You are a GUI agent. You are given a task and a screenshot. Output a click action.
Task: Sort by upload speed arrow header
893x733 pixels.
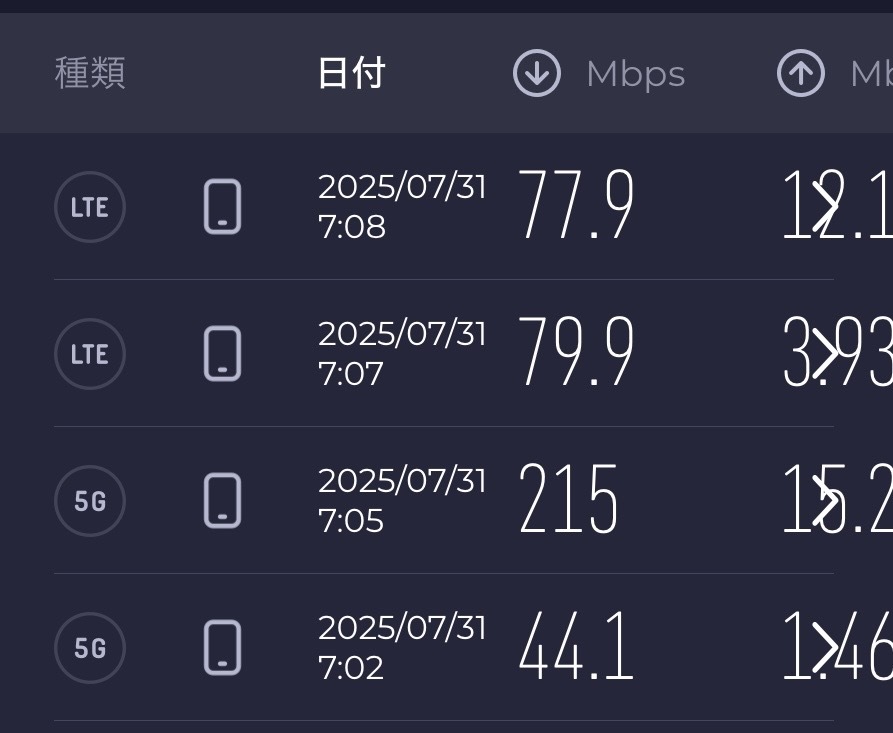[801, 74]
